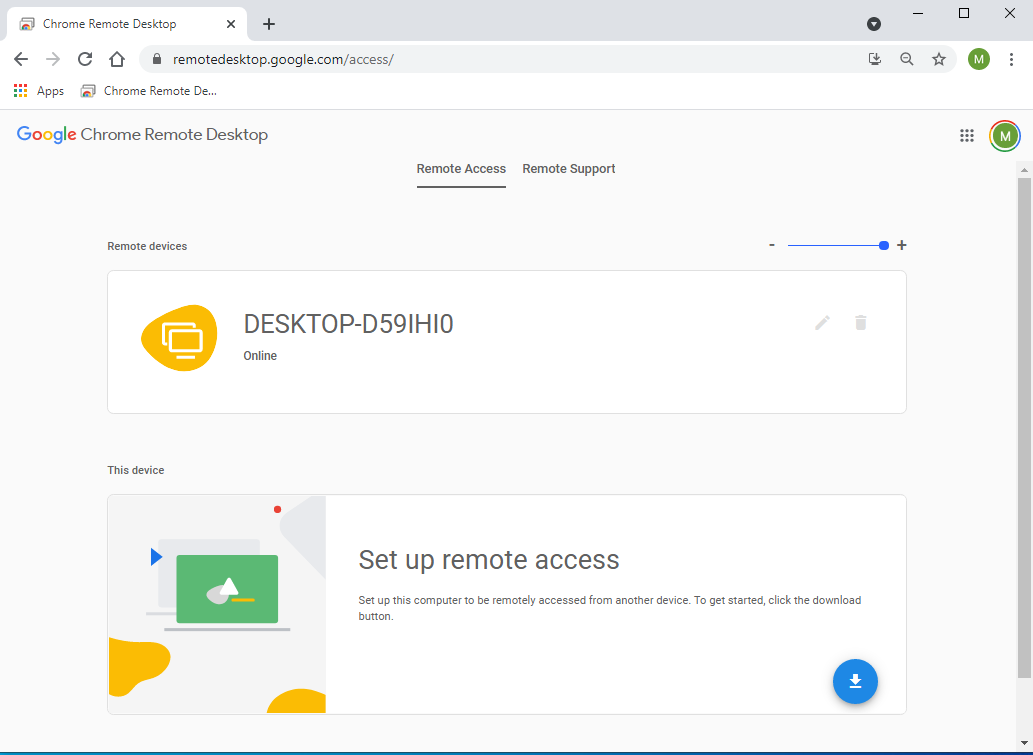
Task: Click the install app icon in address bar
Action: 874,59
